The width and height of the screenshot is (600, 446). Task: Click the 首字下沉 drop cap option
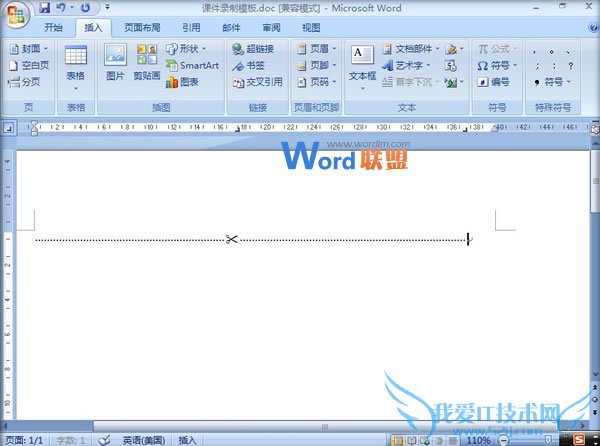coord(410,81)
